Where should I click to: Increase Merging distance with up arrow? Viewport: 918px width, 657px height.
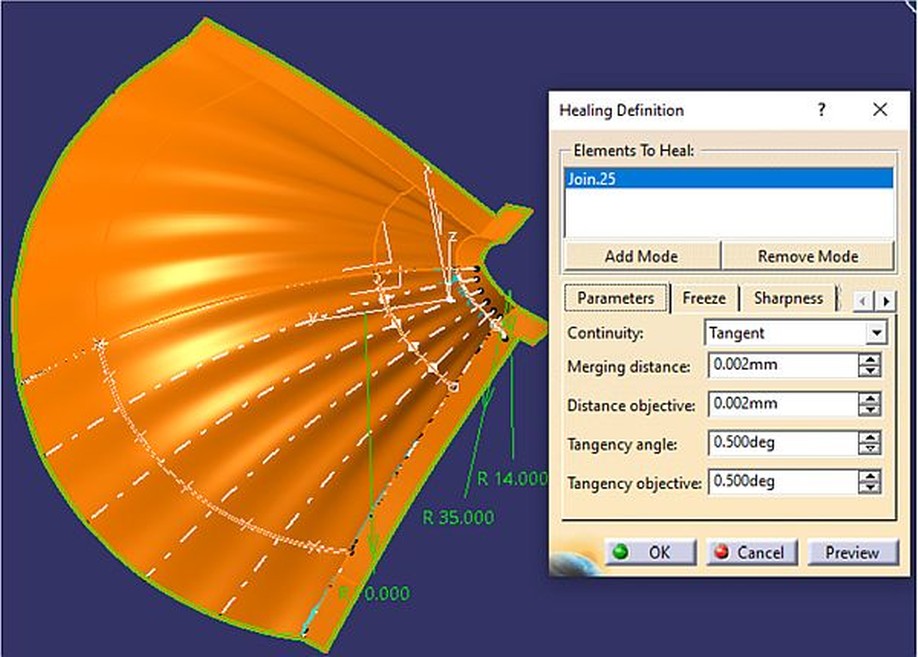click(x=870, y=361)
